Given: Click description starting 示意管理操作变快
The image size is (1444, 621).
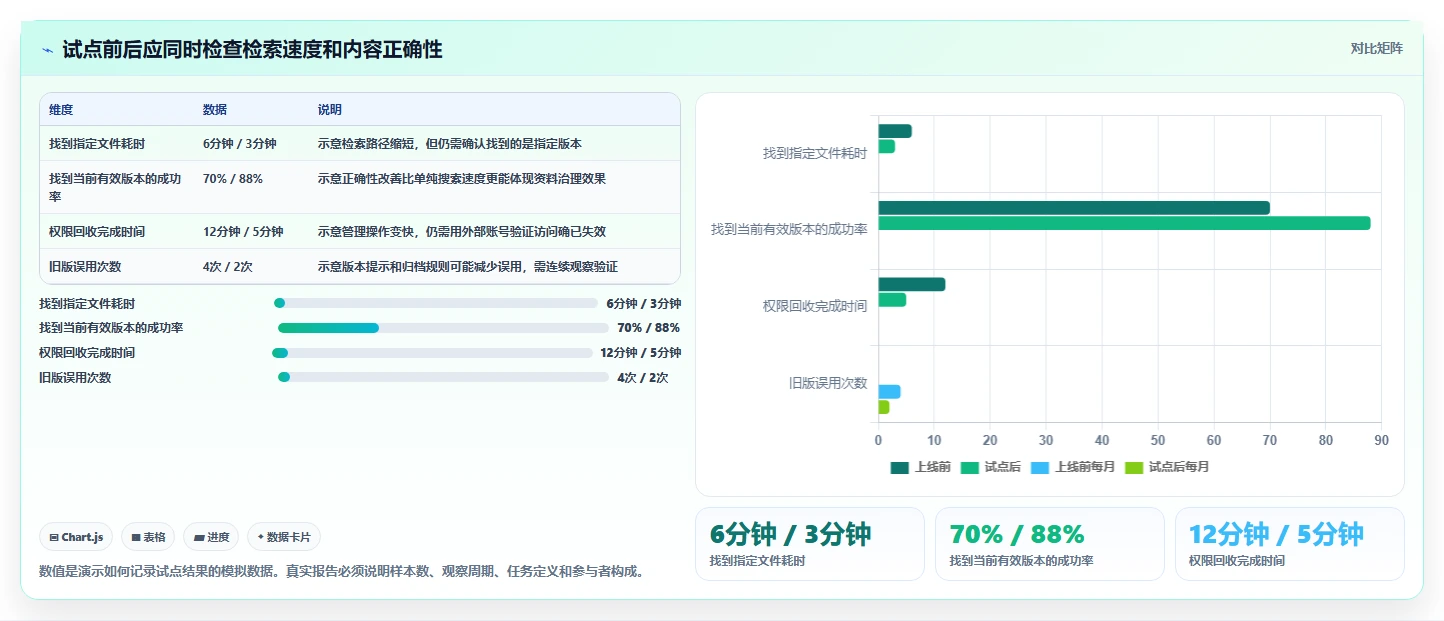Looking at the screenshot, I should [462, 231].
